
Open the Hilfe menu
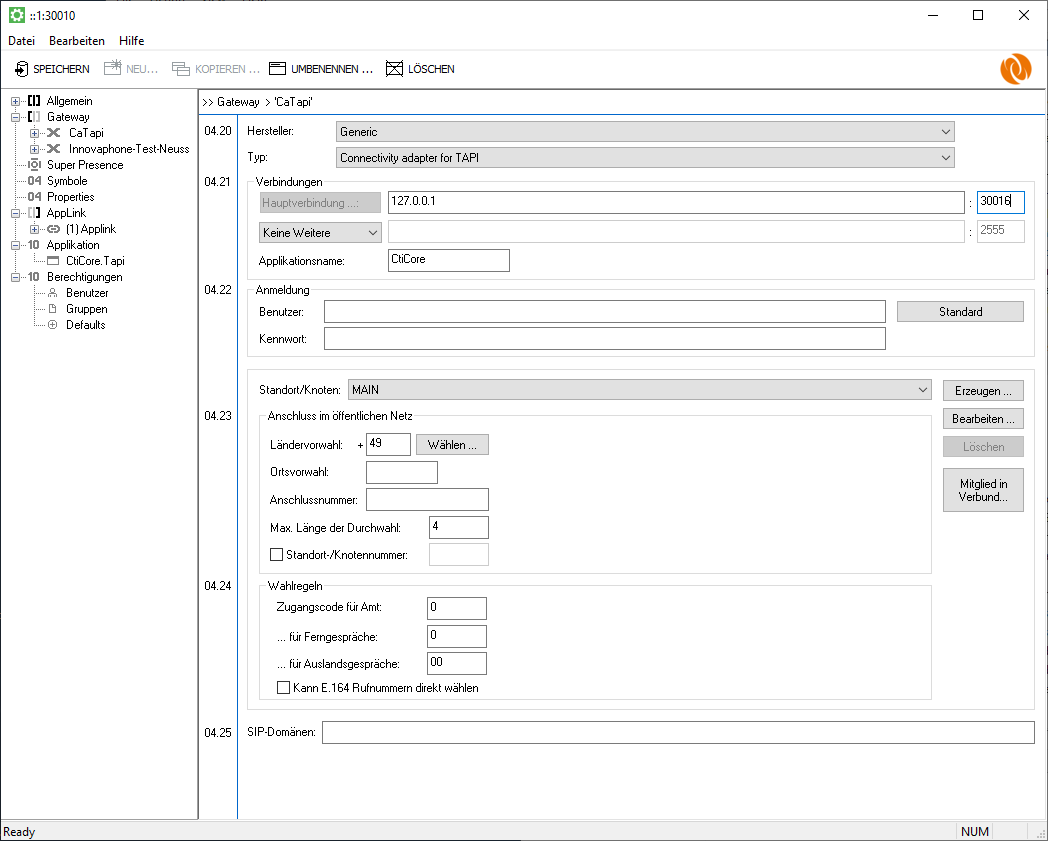point(131,41)
